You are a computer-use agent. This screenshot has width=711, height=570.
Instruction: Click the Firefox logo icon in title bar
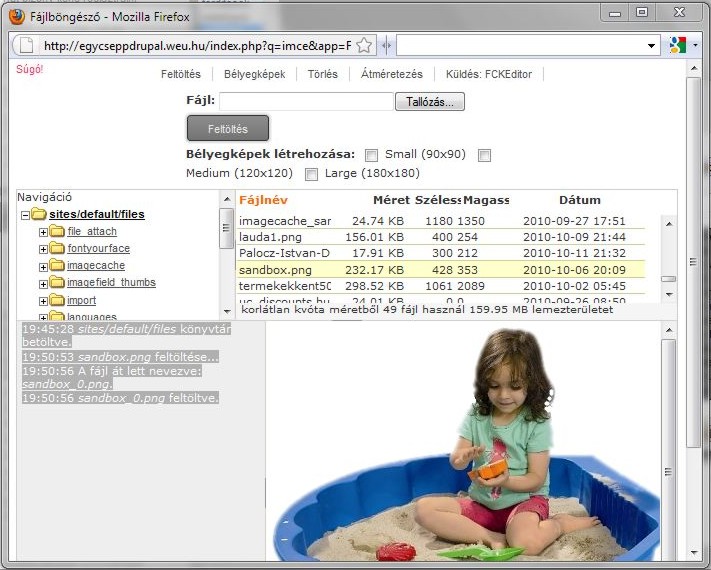(17, 17)
